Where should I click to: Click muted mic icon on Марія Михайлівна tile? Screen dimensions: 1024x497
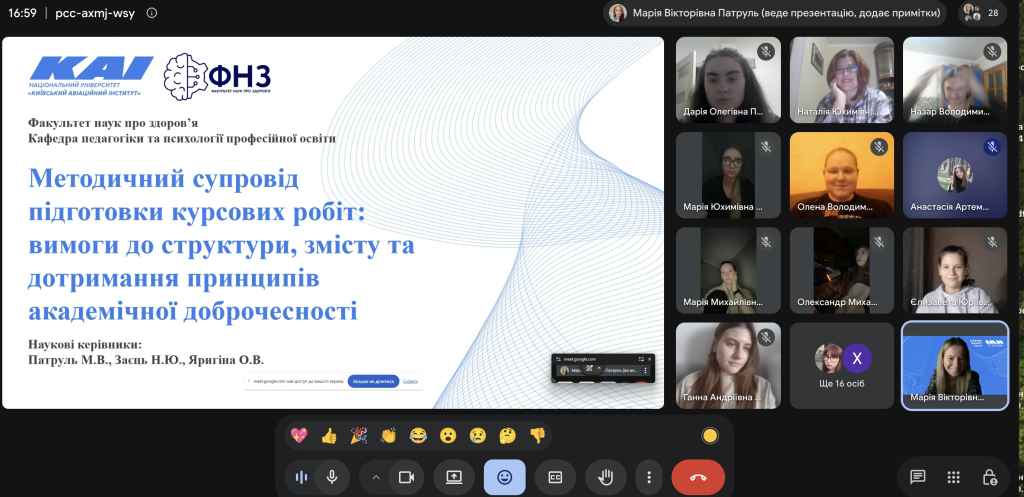coord(765,242)
